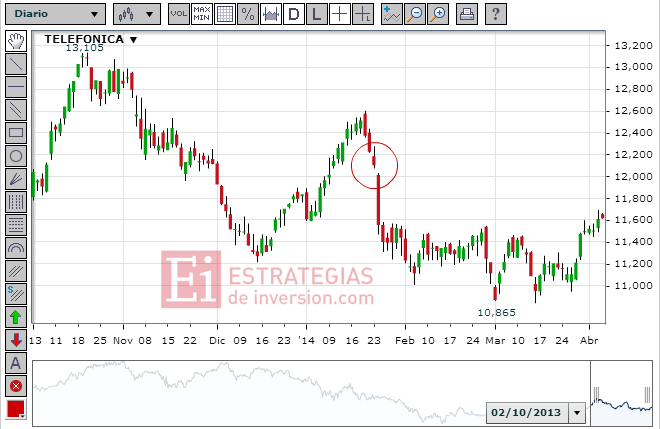Toggle the percent scale button
The height and width of the screenshot is (429, 660).
click(x=248, y=14)
